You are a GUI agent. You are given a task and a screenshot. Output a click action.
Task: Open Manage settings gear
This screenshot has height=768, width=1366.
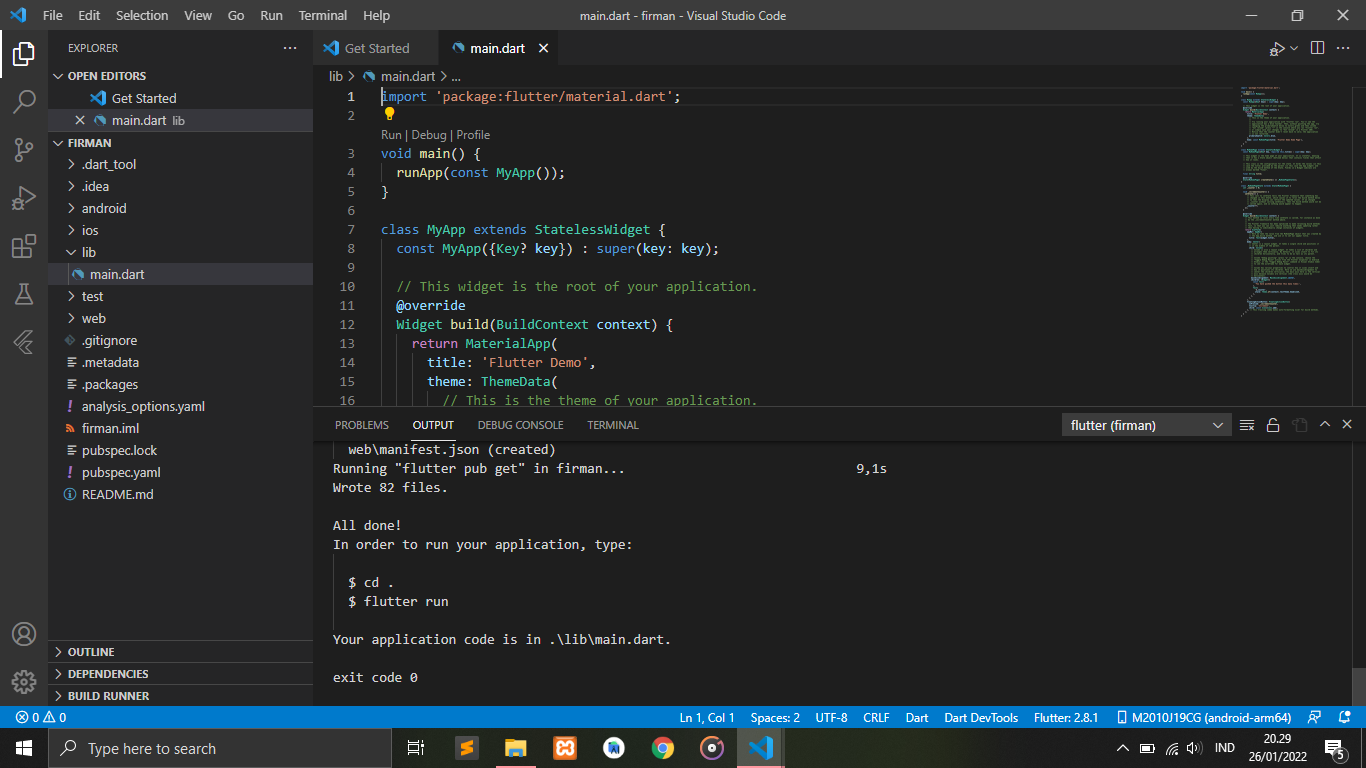pos(24,681)
